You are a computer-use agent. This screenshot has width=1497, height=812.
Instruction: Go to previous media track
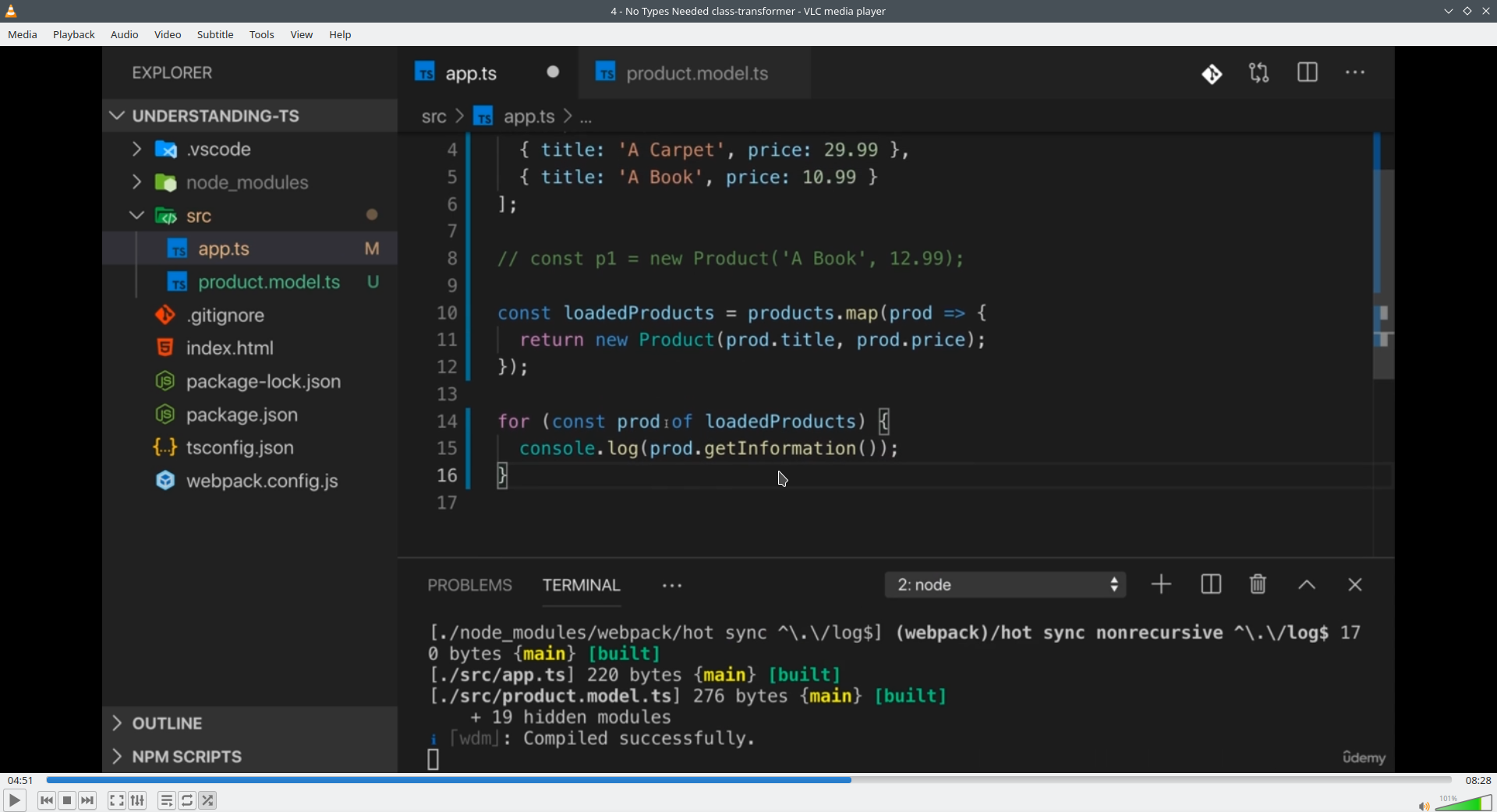point(47,800)
